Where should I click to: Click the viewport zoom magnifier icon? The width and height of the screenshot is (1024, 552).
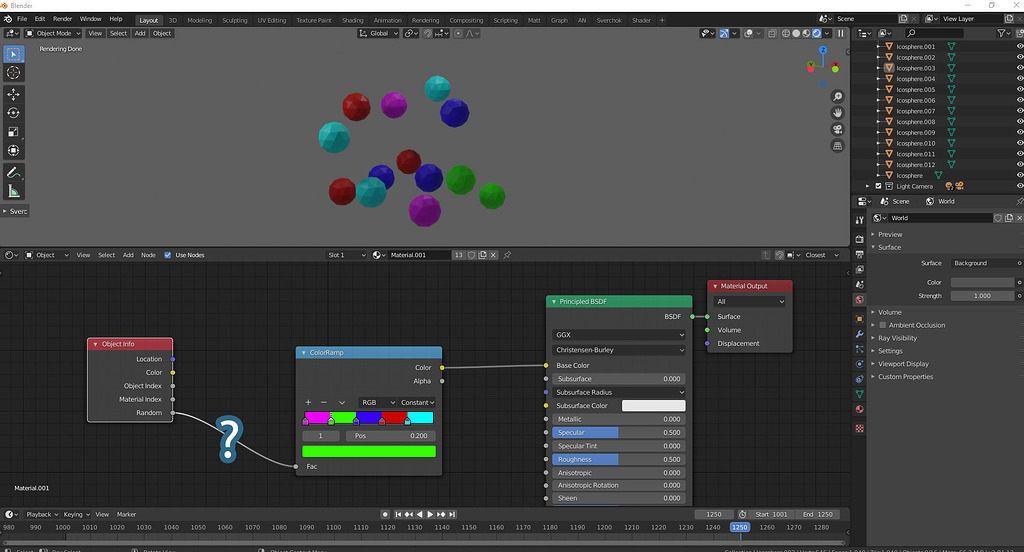(x=837, y=97)
